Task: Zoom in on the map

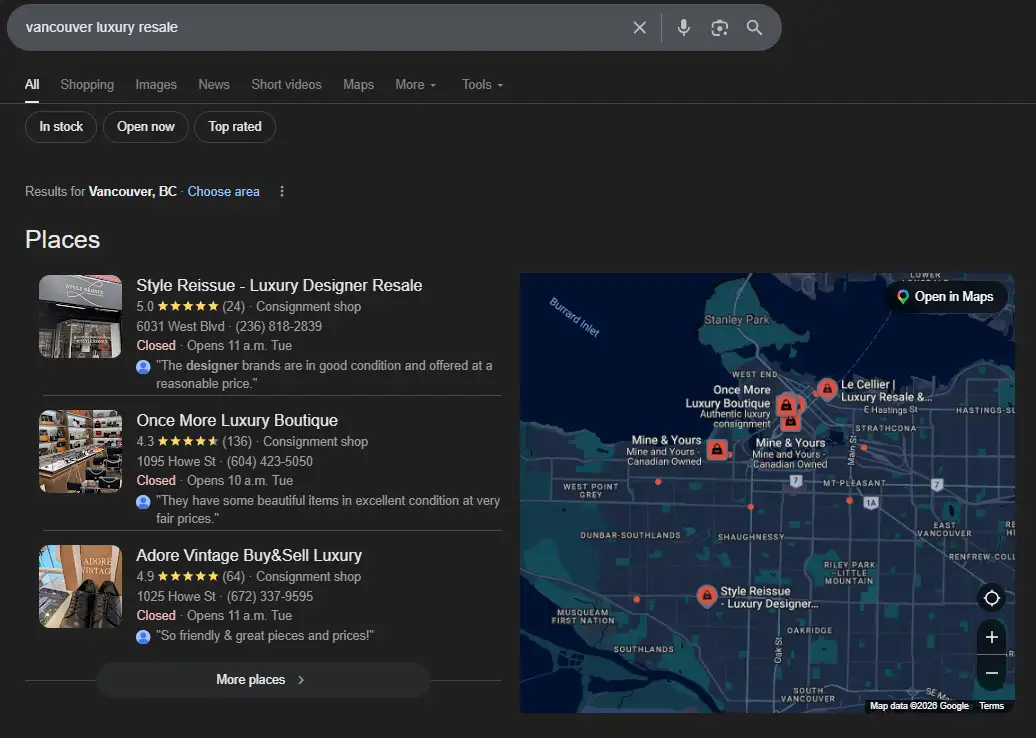Action: point(991,637)
